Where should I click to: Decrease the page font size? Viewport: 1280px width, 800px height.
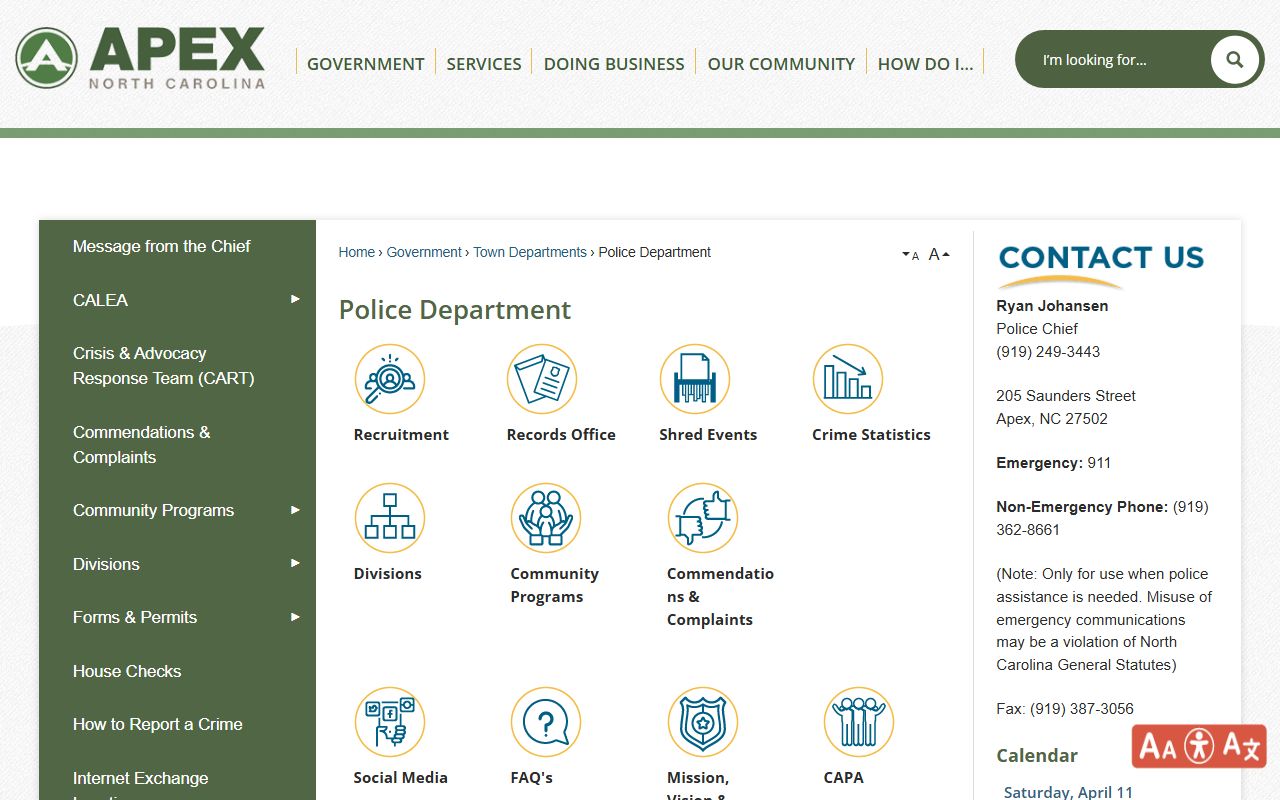pyautogui.click(x=910, y=256)
